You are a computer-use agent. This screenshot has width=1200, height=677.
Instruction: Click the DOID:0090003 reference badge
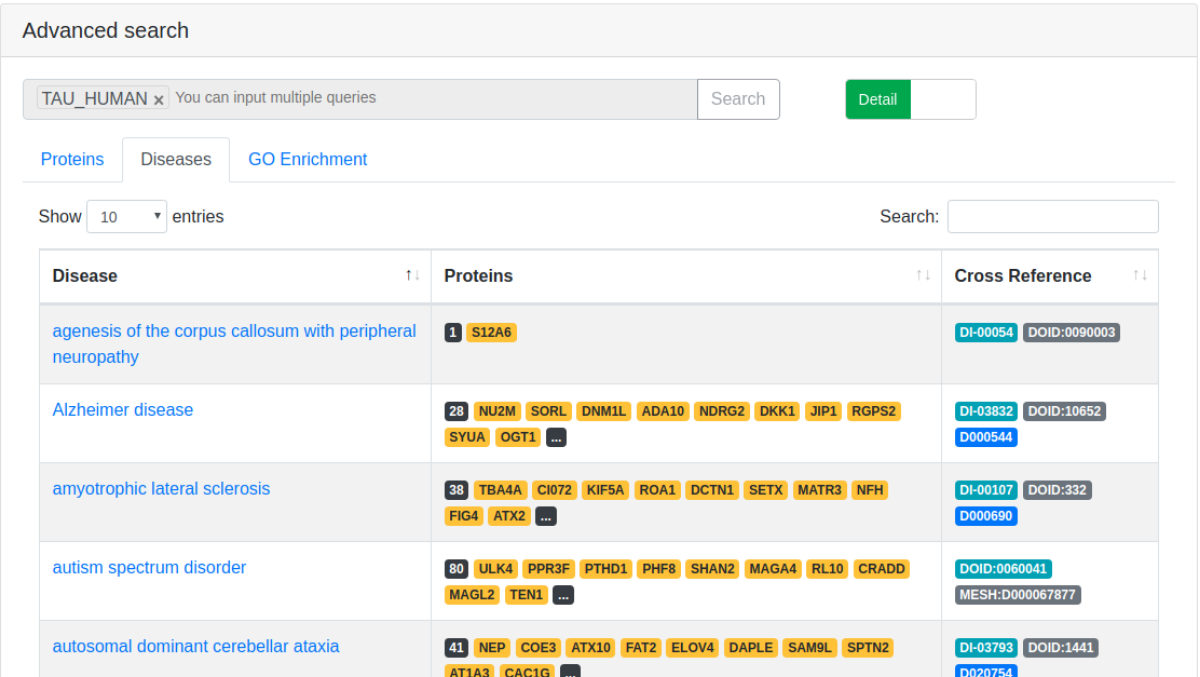(1071, 333)
